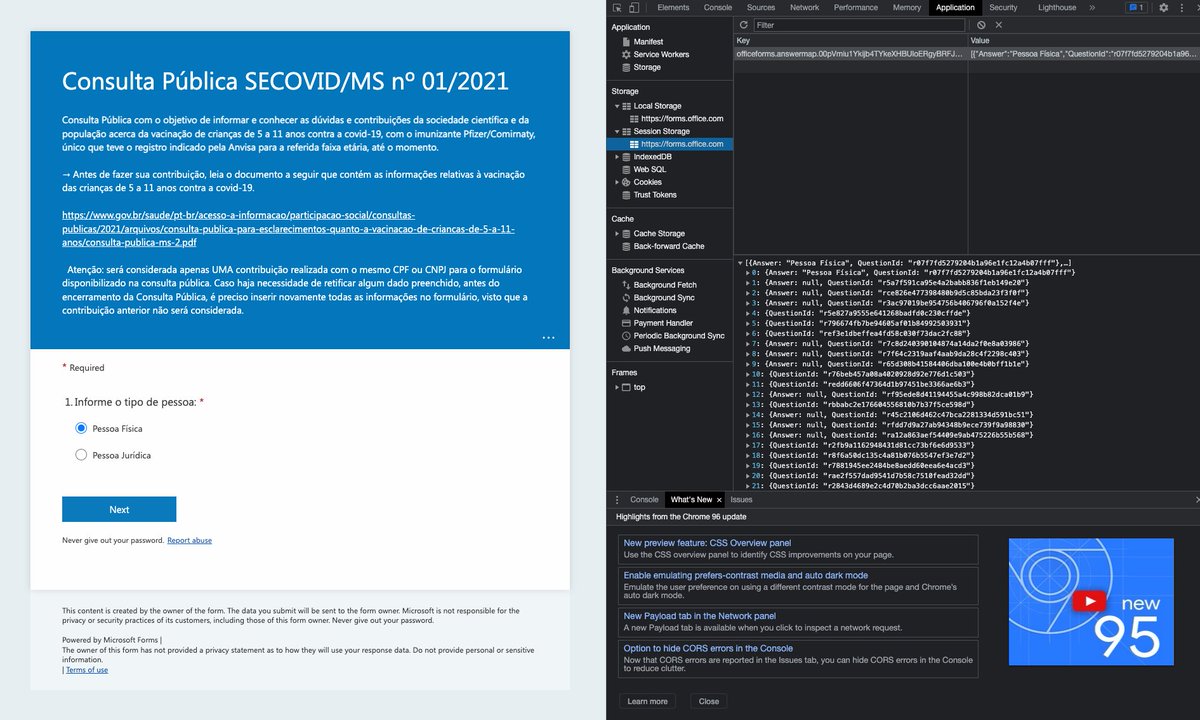The width and height of the screenshot is (1200, 720).
Task: Open Storage under the Application section
Action: point(647,68)
